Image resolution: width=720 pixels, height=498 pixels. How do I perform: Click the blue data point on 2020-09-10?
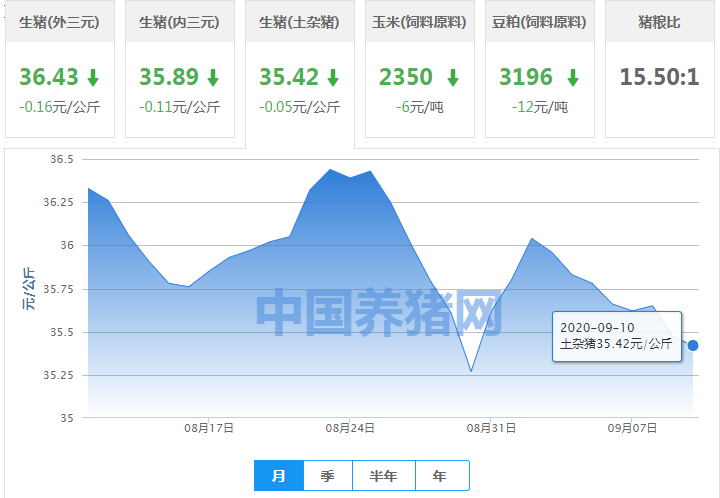coord(693,345)
